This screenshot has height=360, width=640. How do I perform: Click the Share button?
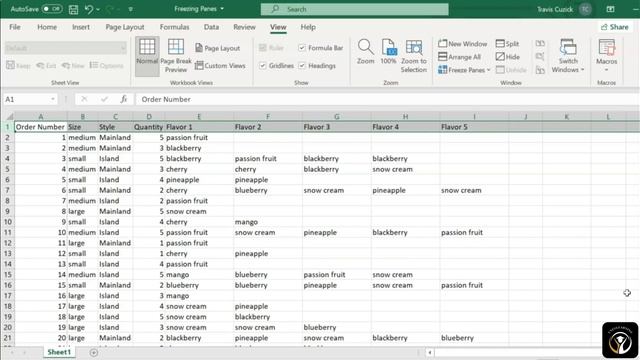614,27
